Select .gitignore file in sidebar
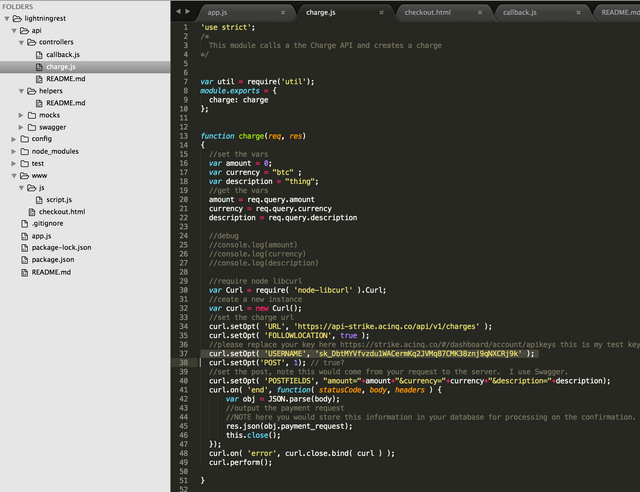Viewport: 640px width, 492px height. 47,223
